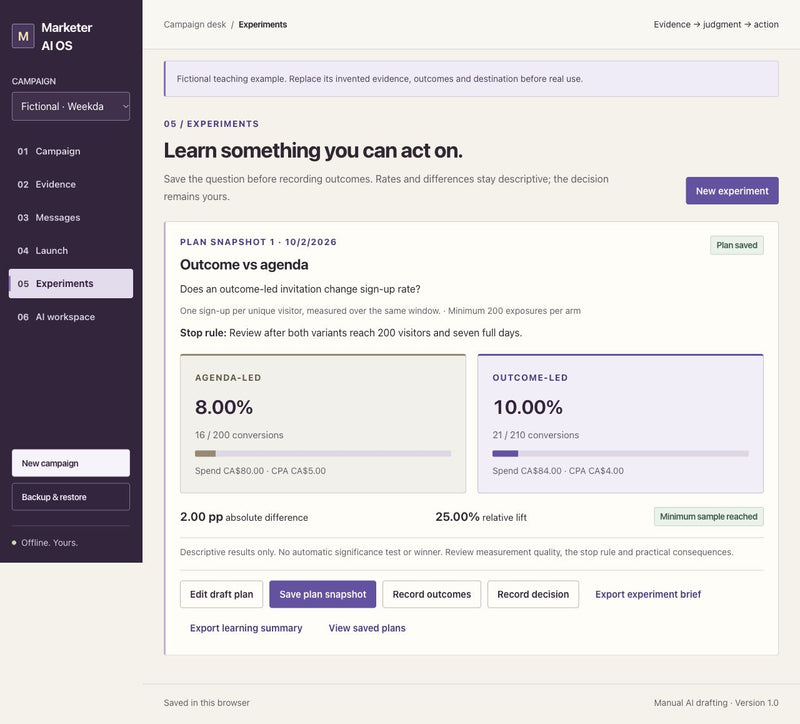Click Edit draft plan

pyautogui.click(x=221, y=594)
